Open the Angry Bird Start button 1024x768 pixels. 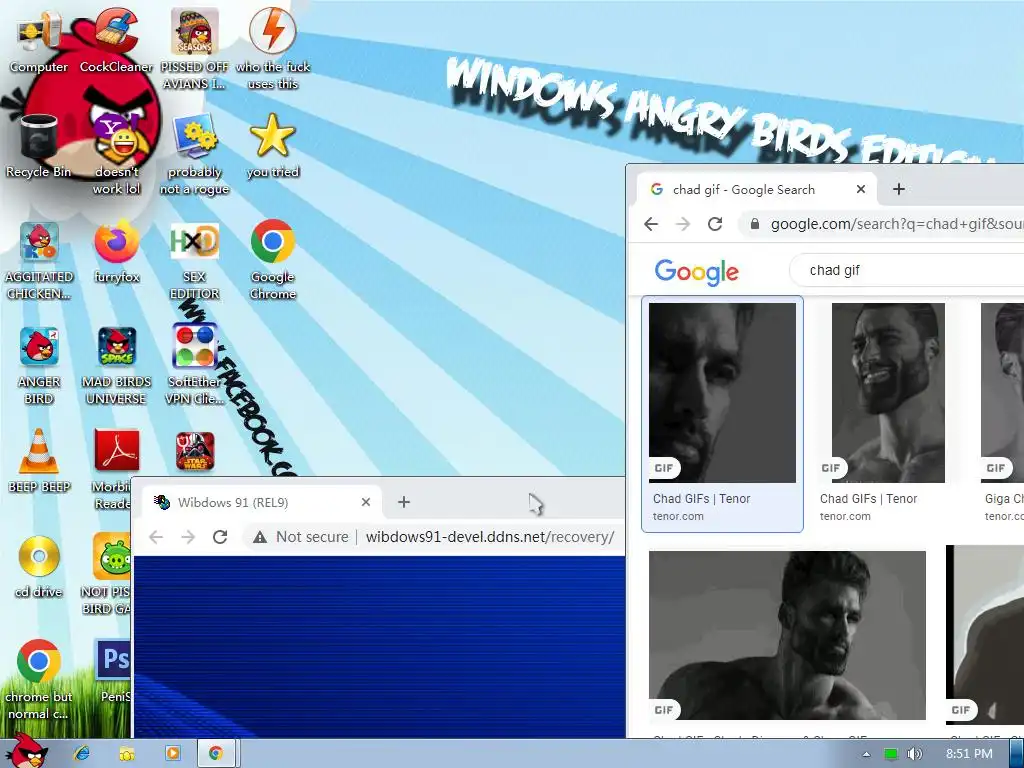coord(26,751)
